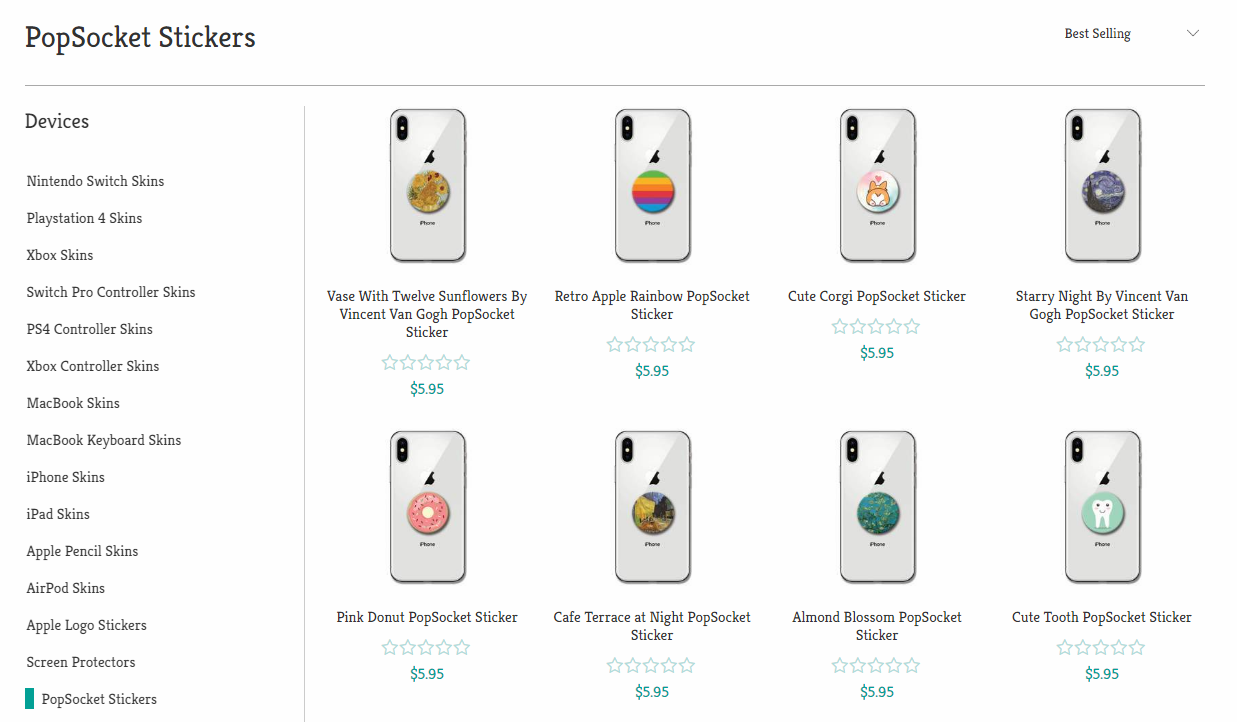
Task: Click the Cute Corgi PopSocket Sticker title
Action: coord(877,296)
